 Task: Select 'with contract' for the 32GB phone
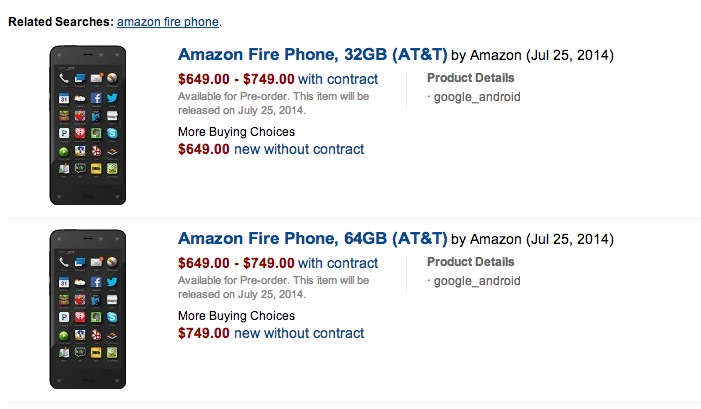click(339, 79)
